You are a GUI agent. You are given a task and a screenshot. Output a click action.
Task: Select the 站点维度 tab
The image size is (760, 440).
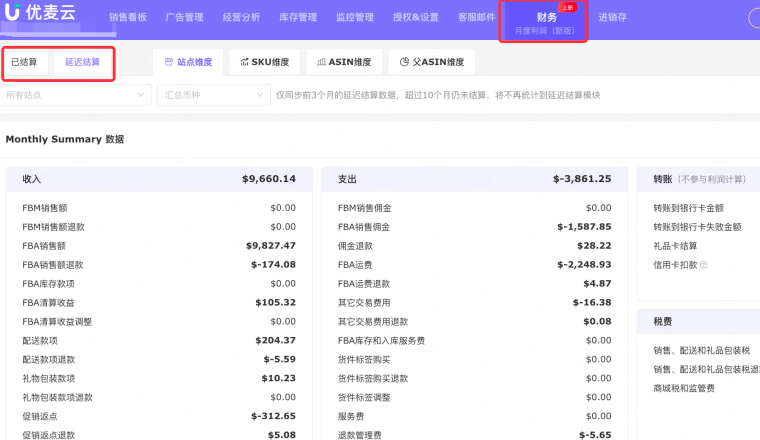pyautogui.click(x=188, y=62)
